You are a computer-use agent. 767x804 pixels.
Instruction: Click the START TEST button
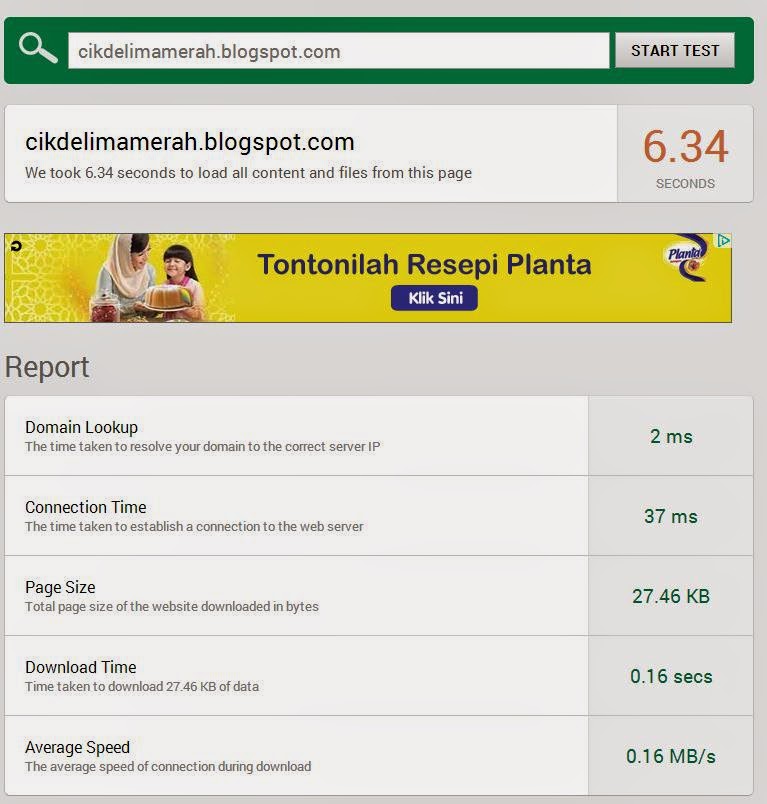coord(675,51)
